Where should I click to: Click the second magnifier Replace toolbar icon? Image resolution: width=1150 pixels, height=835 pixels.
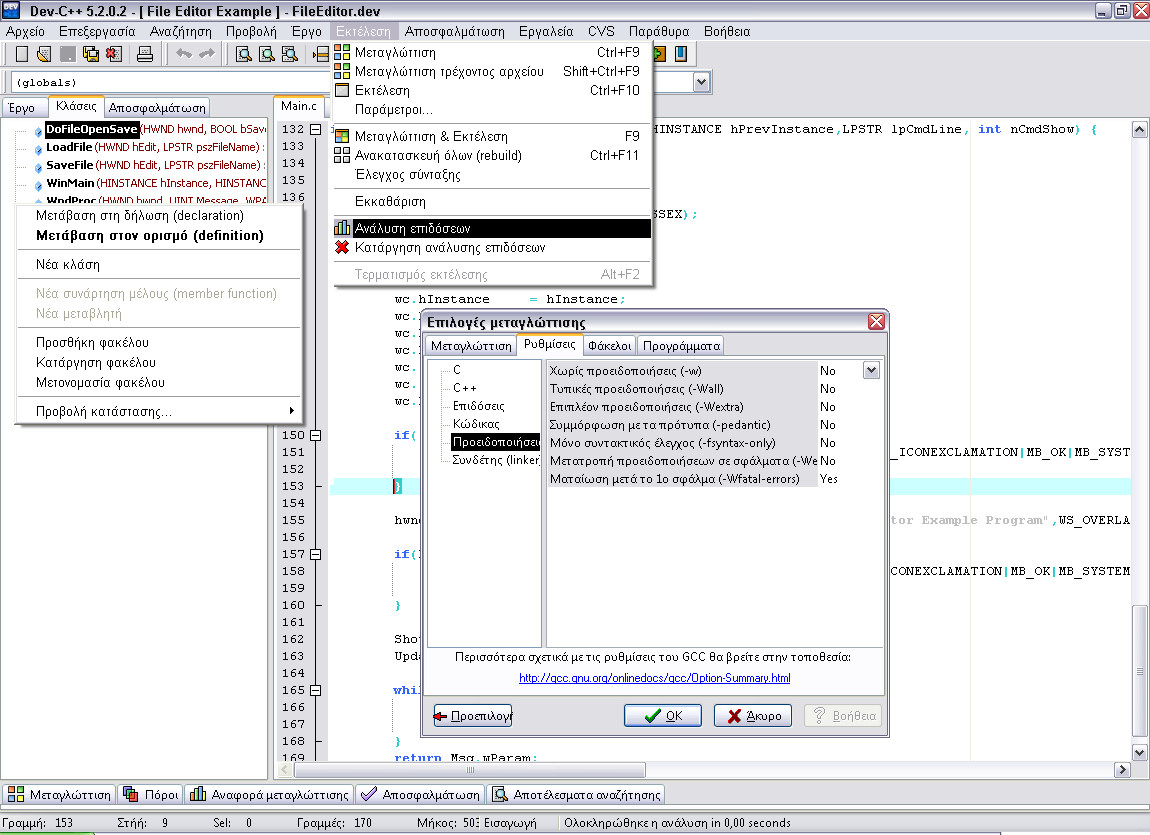(x=267, y=54)
